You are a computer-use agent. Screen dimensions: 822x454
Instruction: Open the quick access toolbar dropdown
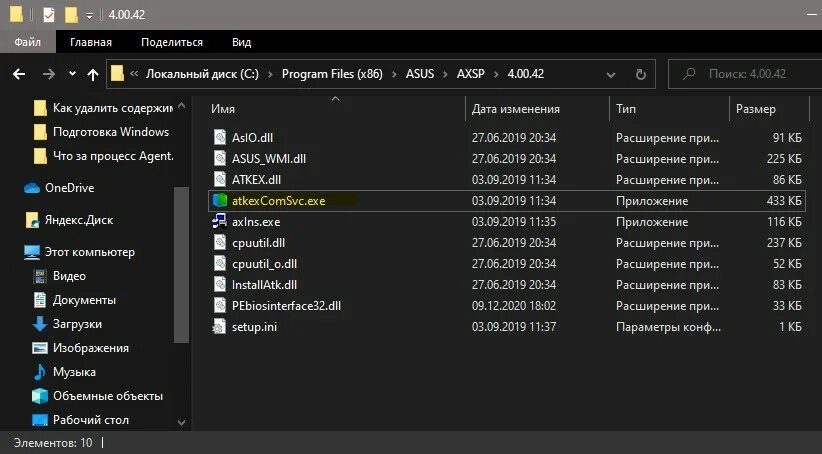[x=90, y=16]
